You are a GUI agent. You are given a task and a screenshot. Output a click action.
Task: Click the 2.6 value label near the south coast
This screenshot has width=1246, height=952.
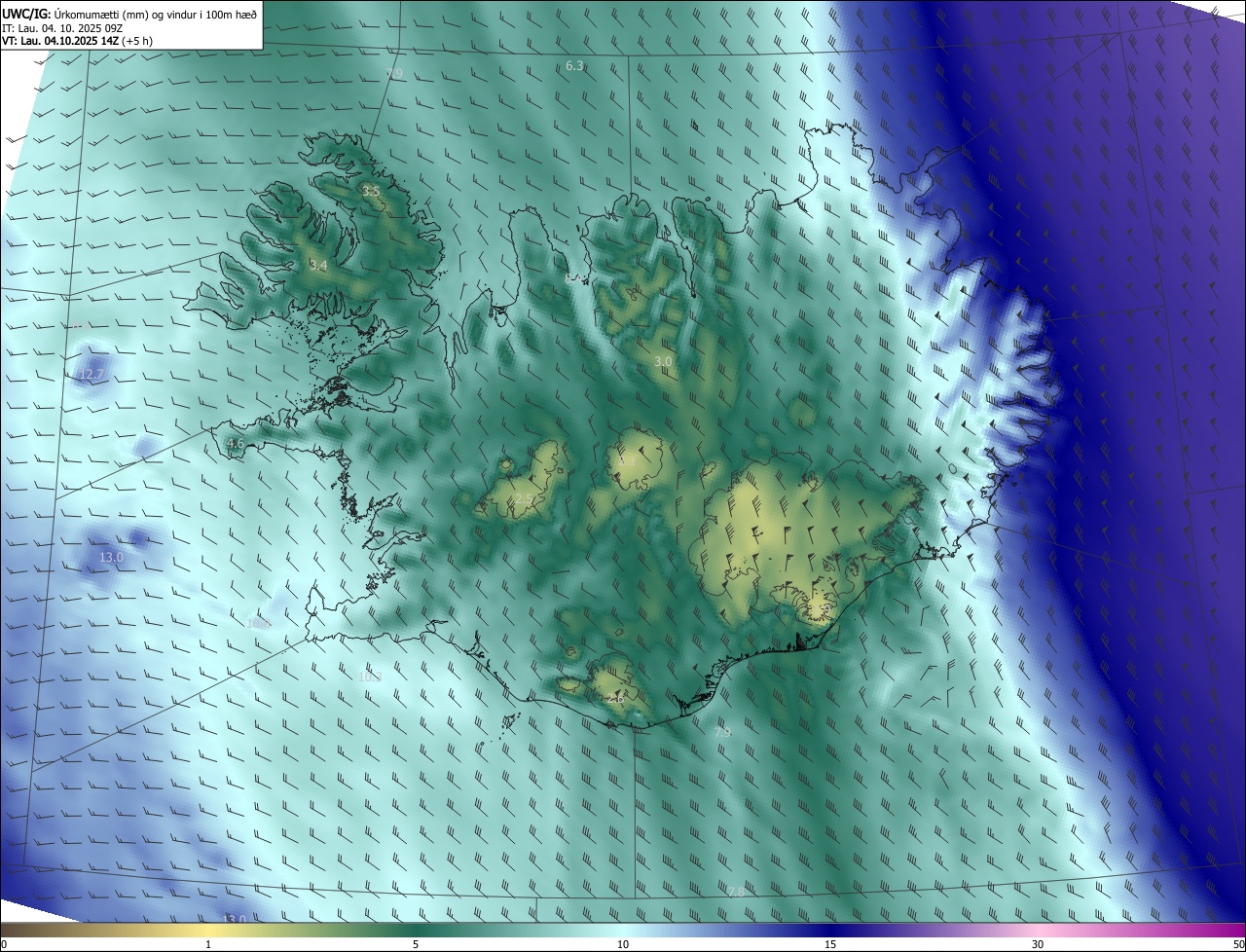click(615, 699)
